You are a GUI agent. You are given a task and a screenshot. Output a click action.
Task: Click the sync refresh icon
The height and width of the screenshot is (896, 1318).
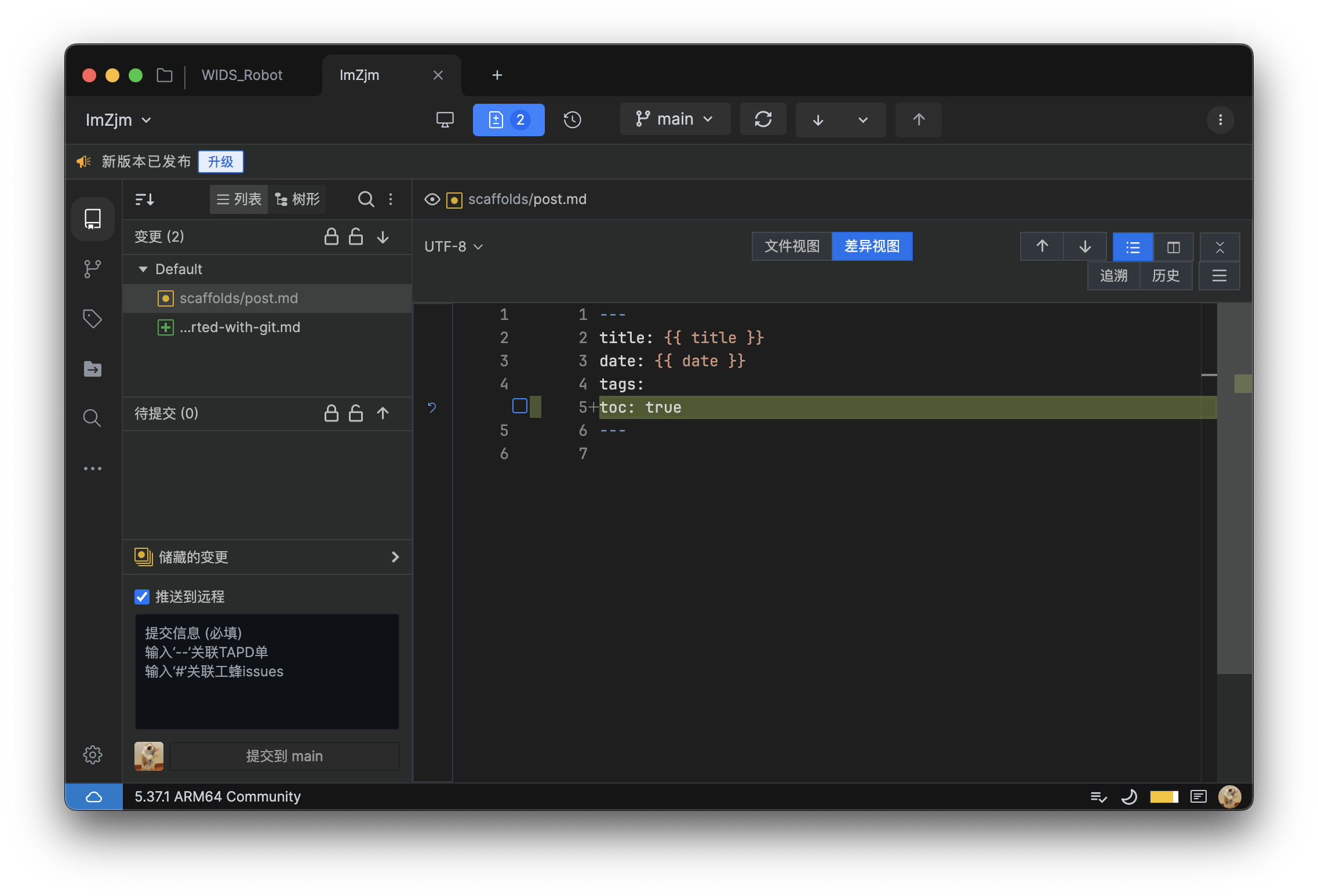click(763, 120)
